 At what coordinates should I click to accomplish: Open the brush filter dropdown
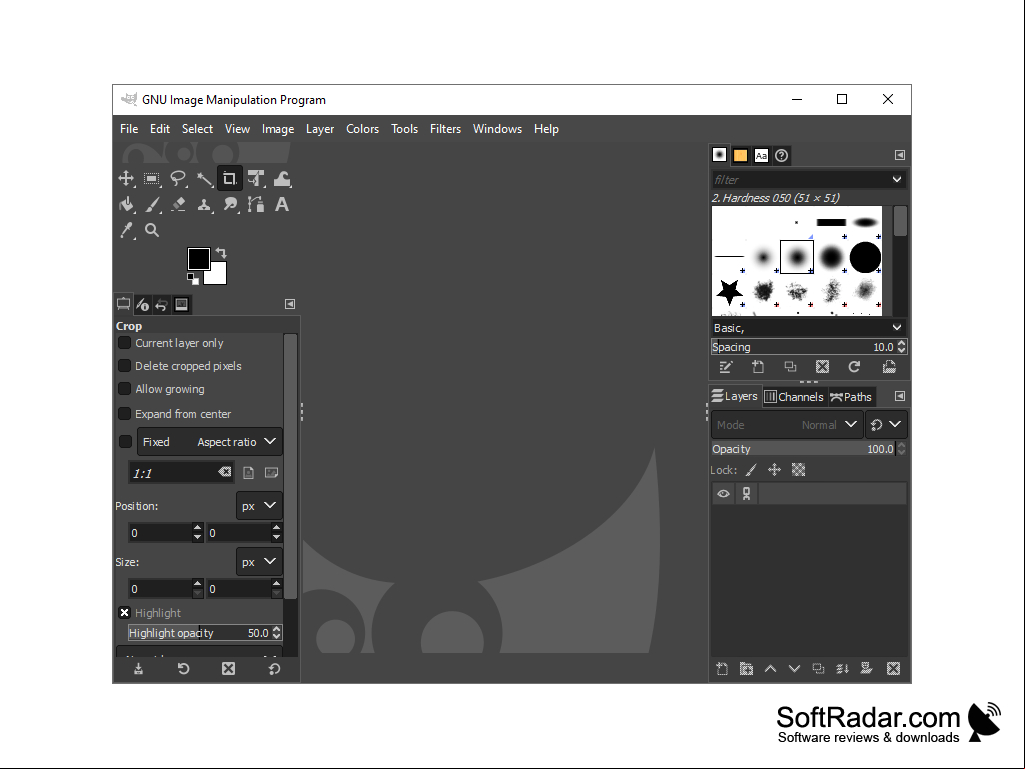897,179
